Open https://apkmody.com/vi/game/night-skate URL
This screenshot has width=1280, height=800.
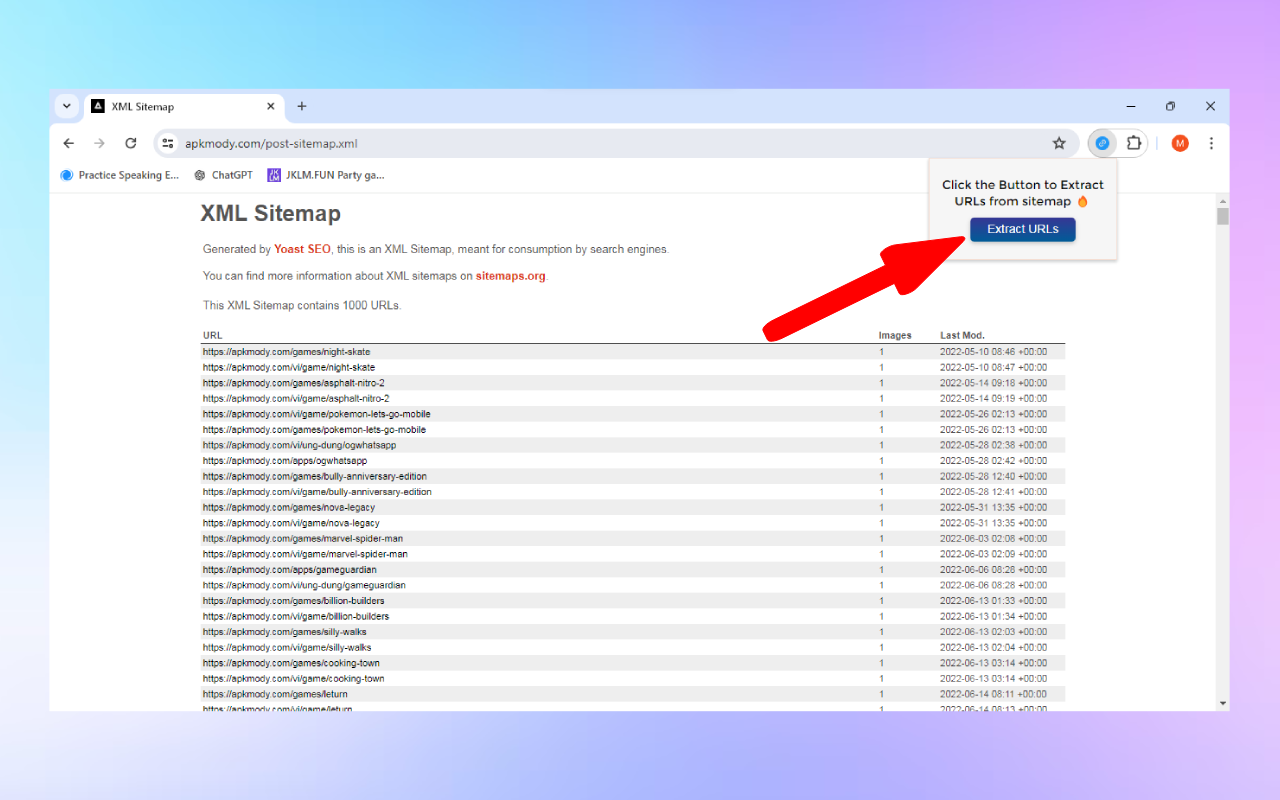[x=289, y=367]
